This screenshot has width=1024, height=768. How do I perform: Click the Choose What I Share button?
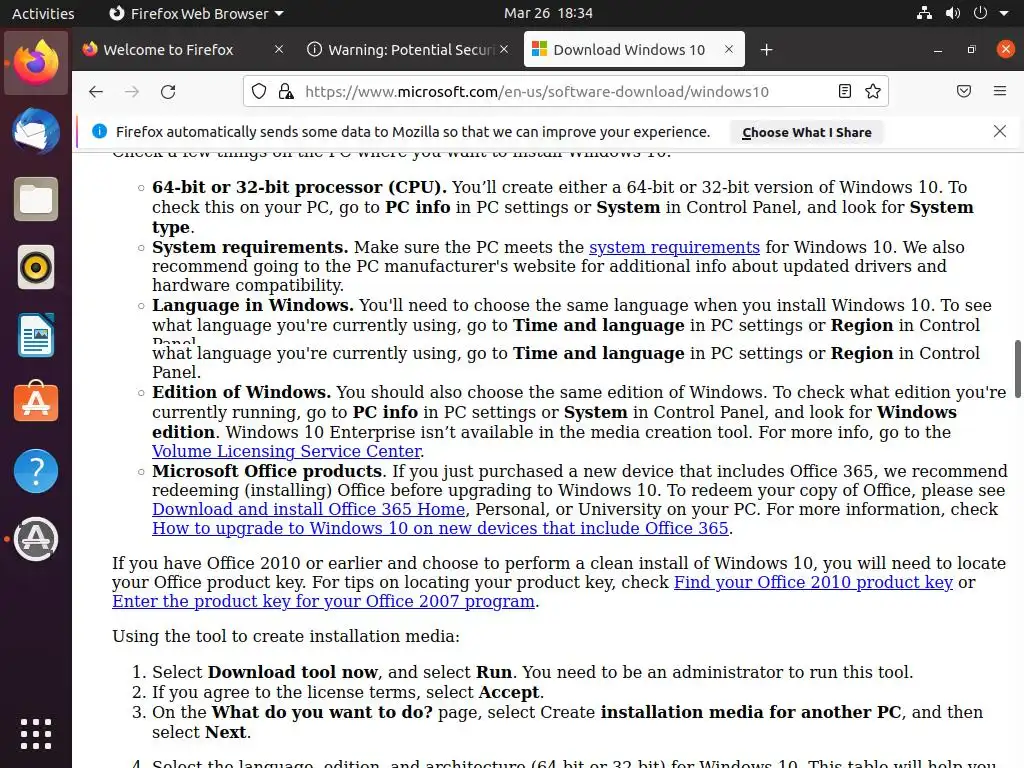(x=807, y=132)
